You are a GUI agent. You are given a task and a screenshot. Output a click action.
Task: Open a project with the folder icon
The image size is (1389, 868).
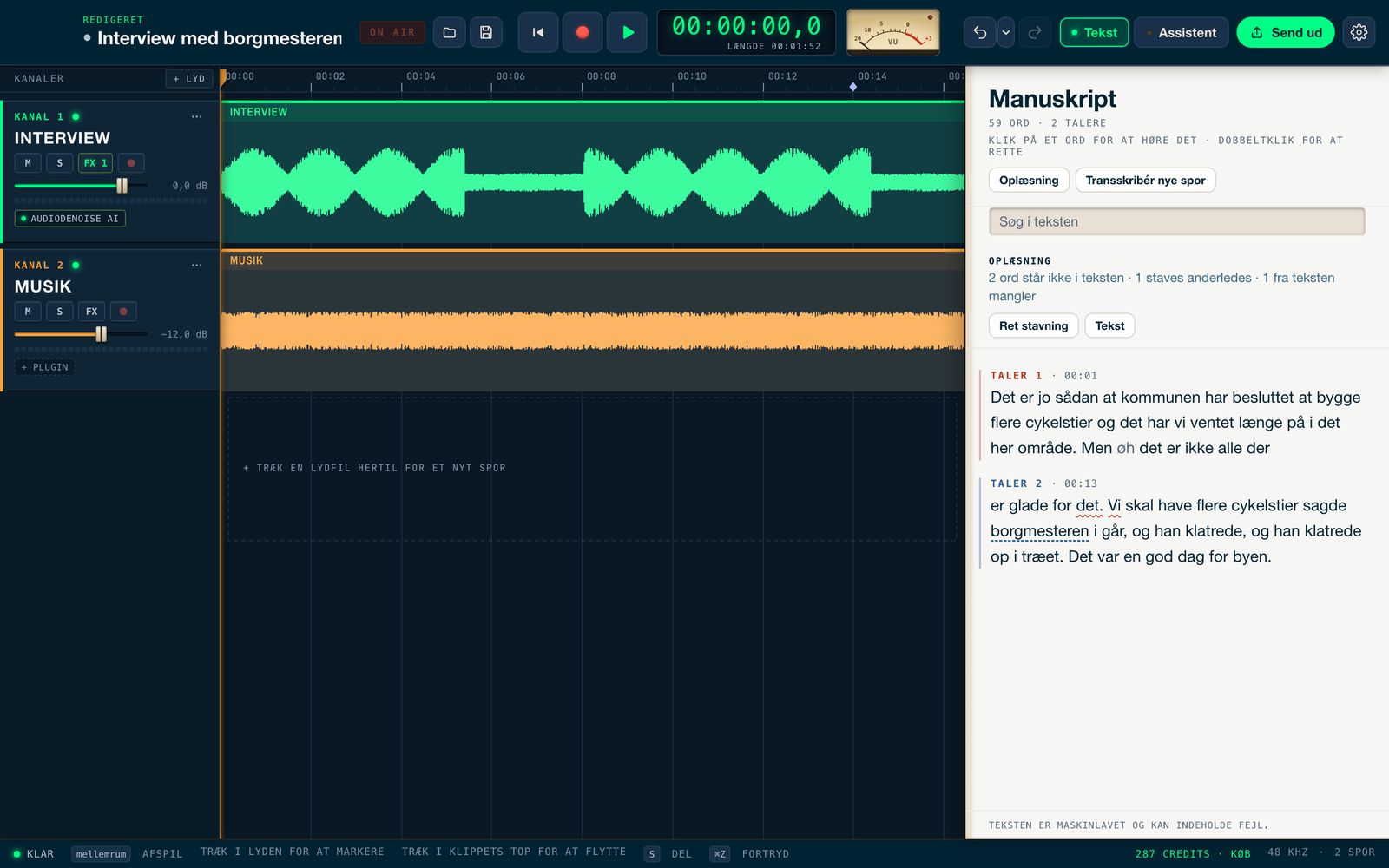[449, 33]
